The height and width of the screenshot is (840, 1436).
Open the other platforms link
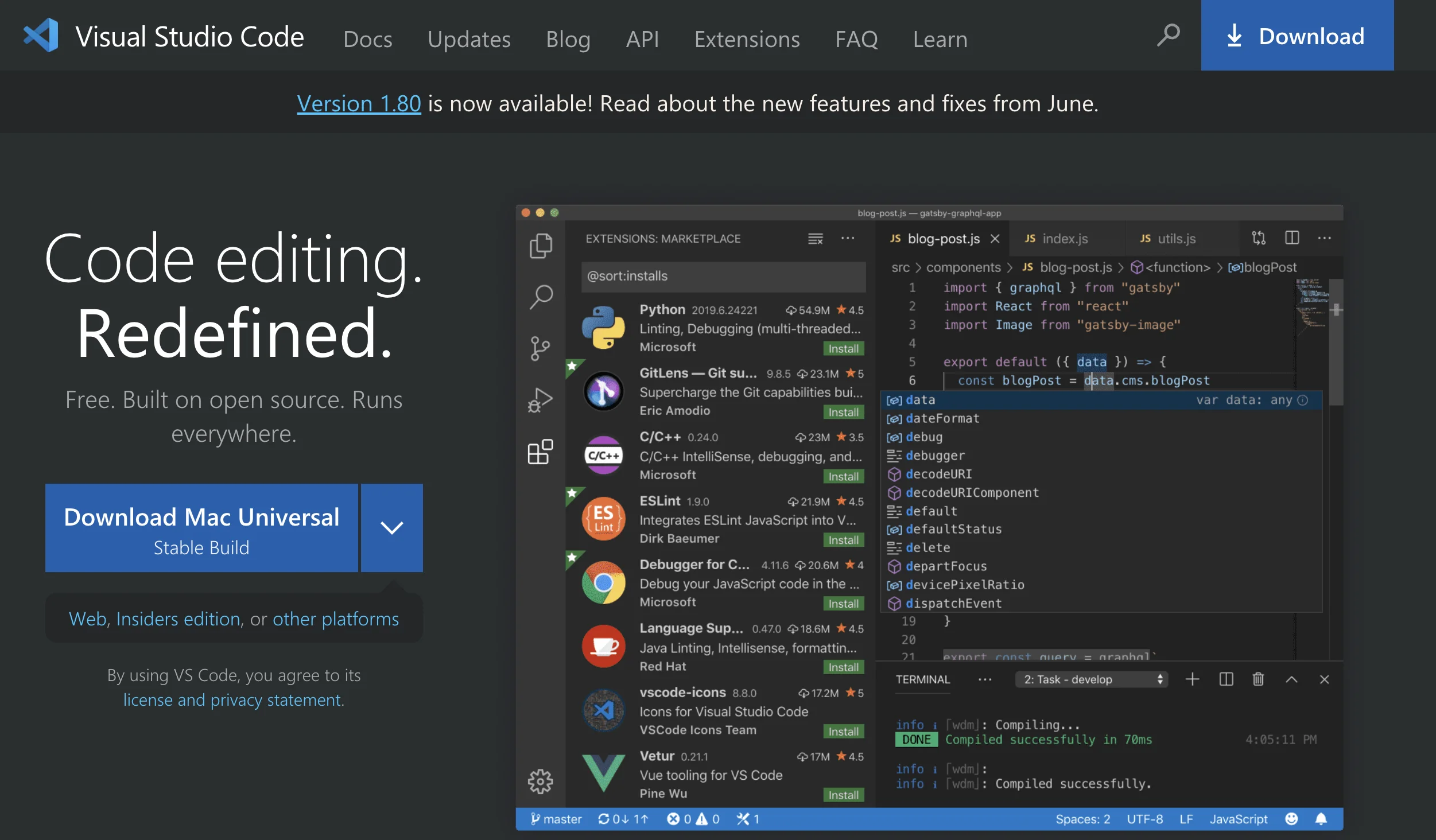pos(336,619)
